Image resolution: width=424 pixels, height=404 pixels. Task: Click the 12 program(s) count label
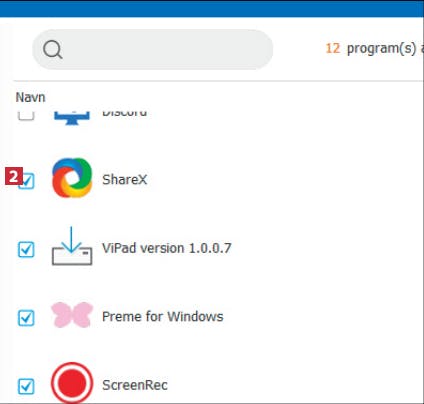(374, 49)
